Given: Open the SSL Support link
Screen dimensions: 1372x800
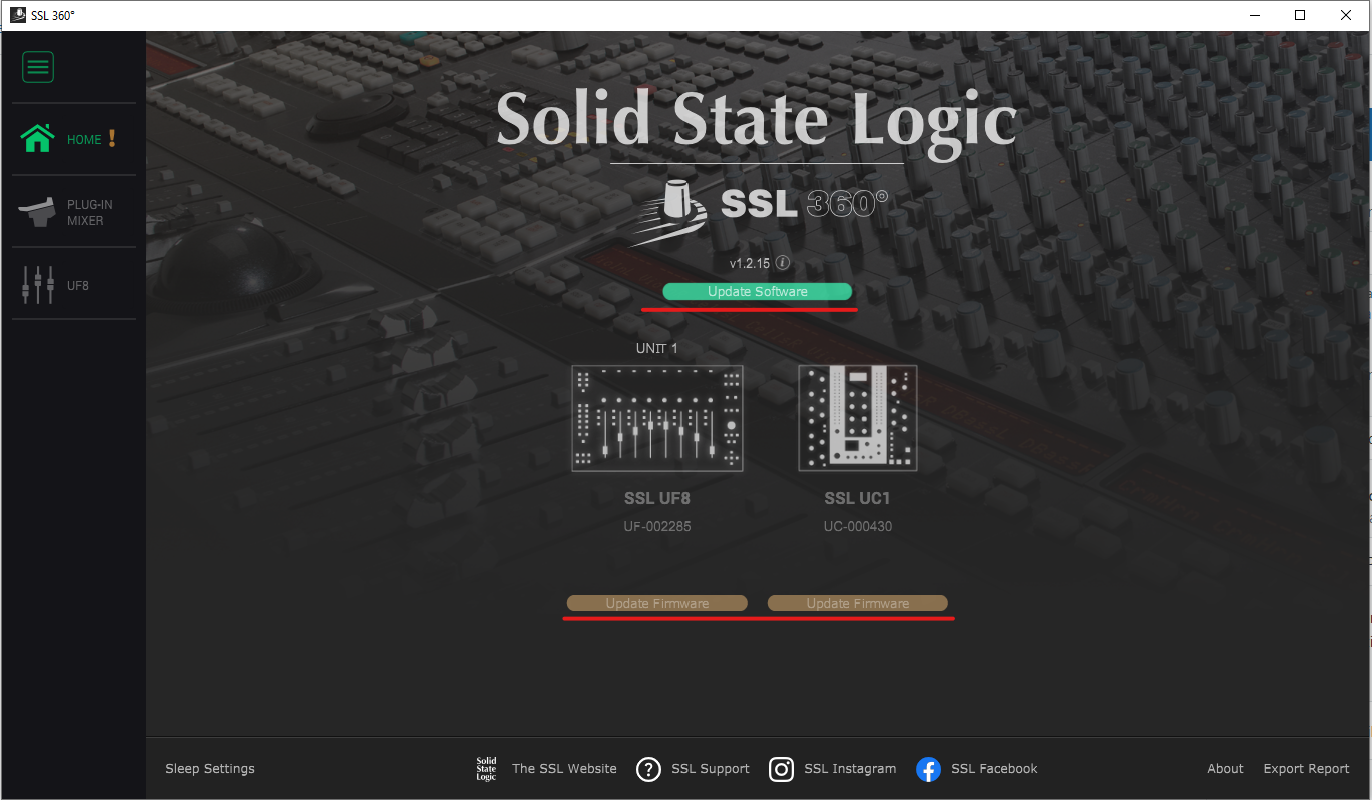Looking at the screenshot, I should tap(710, 768).
